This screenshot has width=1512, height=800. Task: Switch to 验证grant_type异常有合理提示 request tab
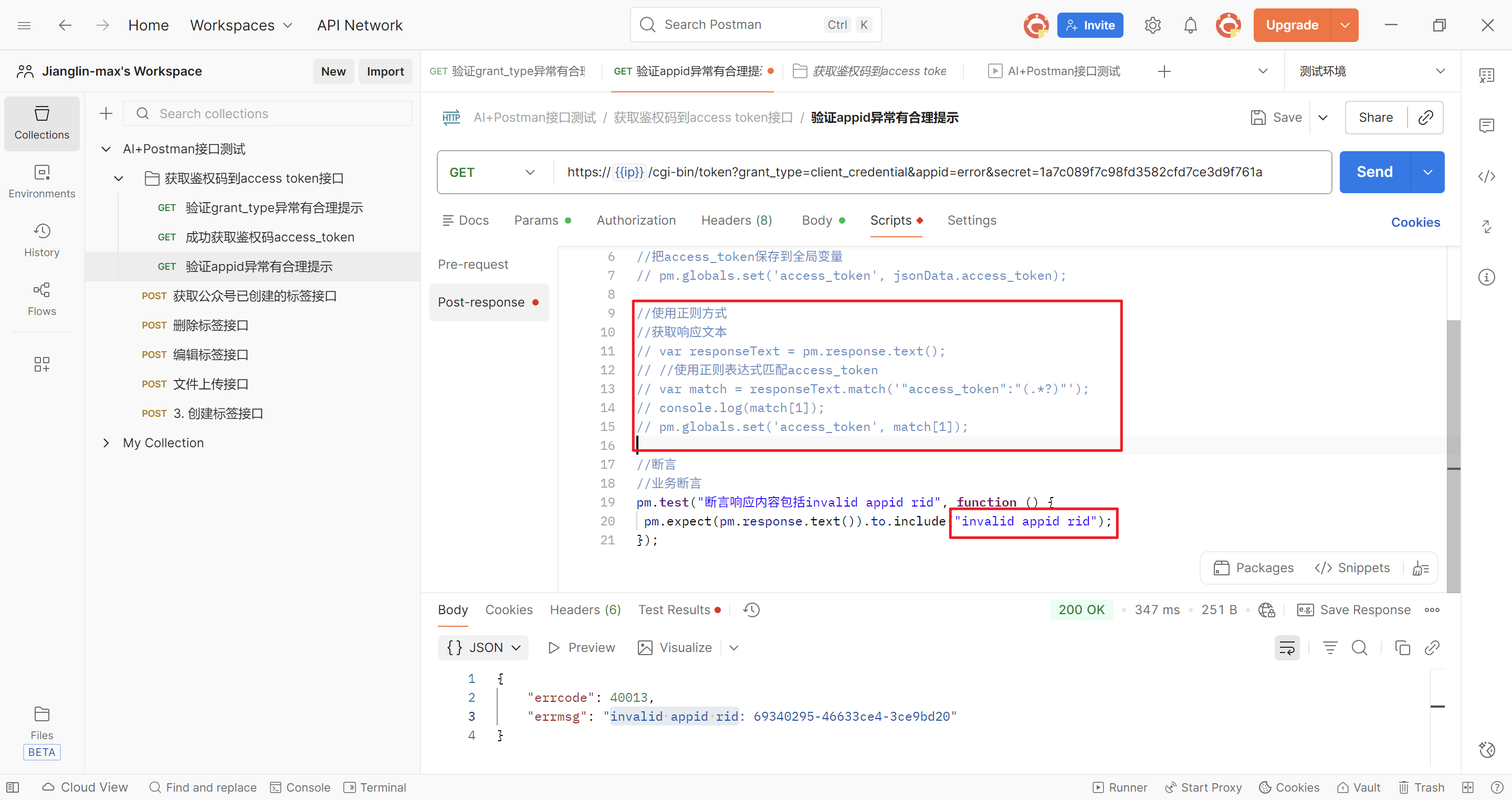pyautogui.click(x=507, y=71)
